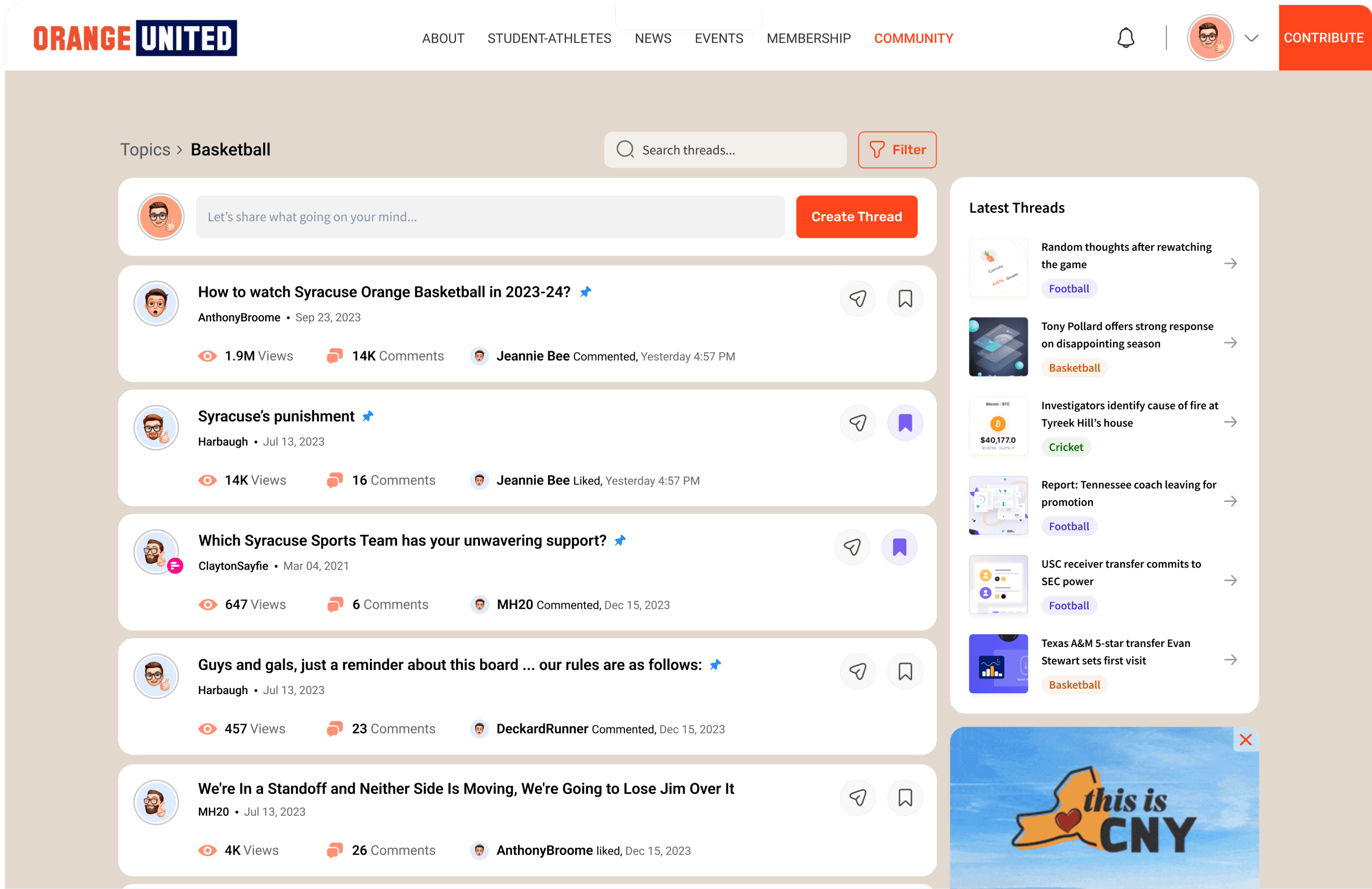Click share icon on 'Standoff' thread
Image resolution: width=1372 pixels, height=889 pixels.
pyautogui.click(x=857, y=797)
